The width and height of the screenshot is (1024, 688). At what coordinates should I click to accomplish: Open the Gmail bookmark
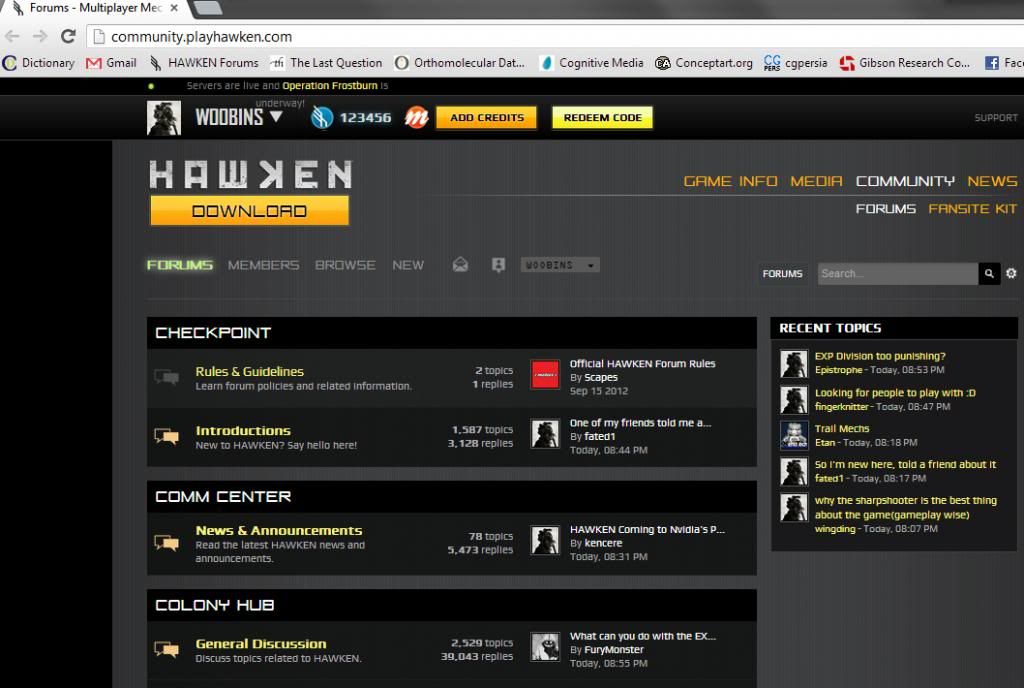[x=112, y=63]
